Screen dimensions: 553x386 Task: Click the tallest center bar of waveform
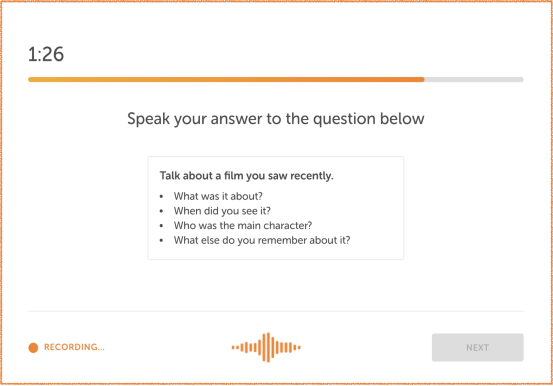[268, 348]
